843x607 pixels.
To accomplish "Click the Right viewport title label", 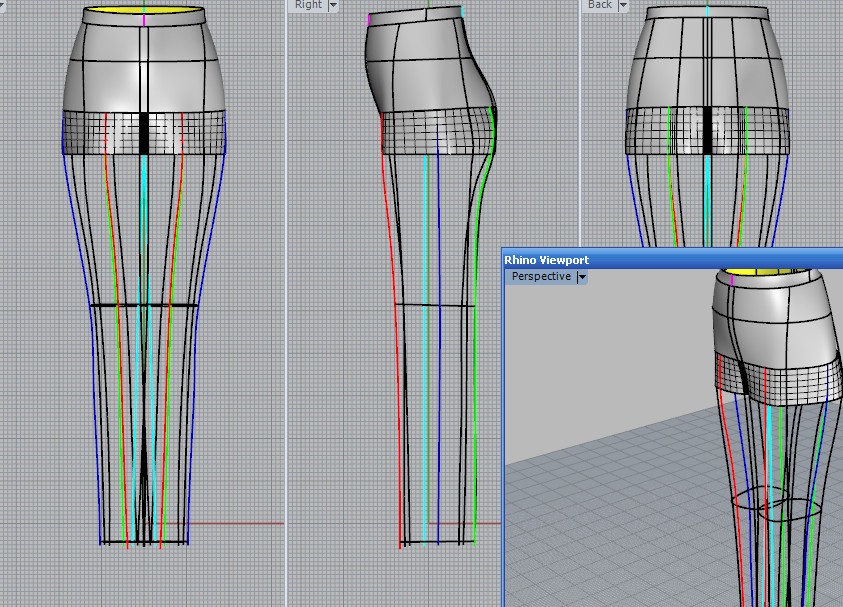I will [x=308, y=5].
